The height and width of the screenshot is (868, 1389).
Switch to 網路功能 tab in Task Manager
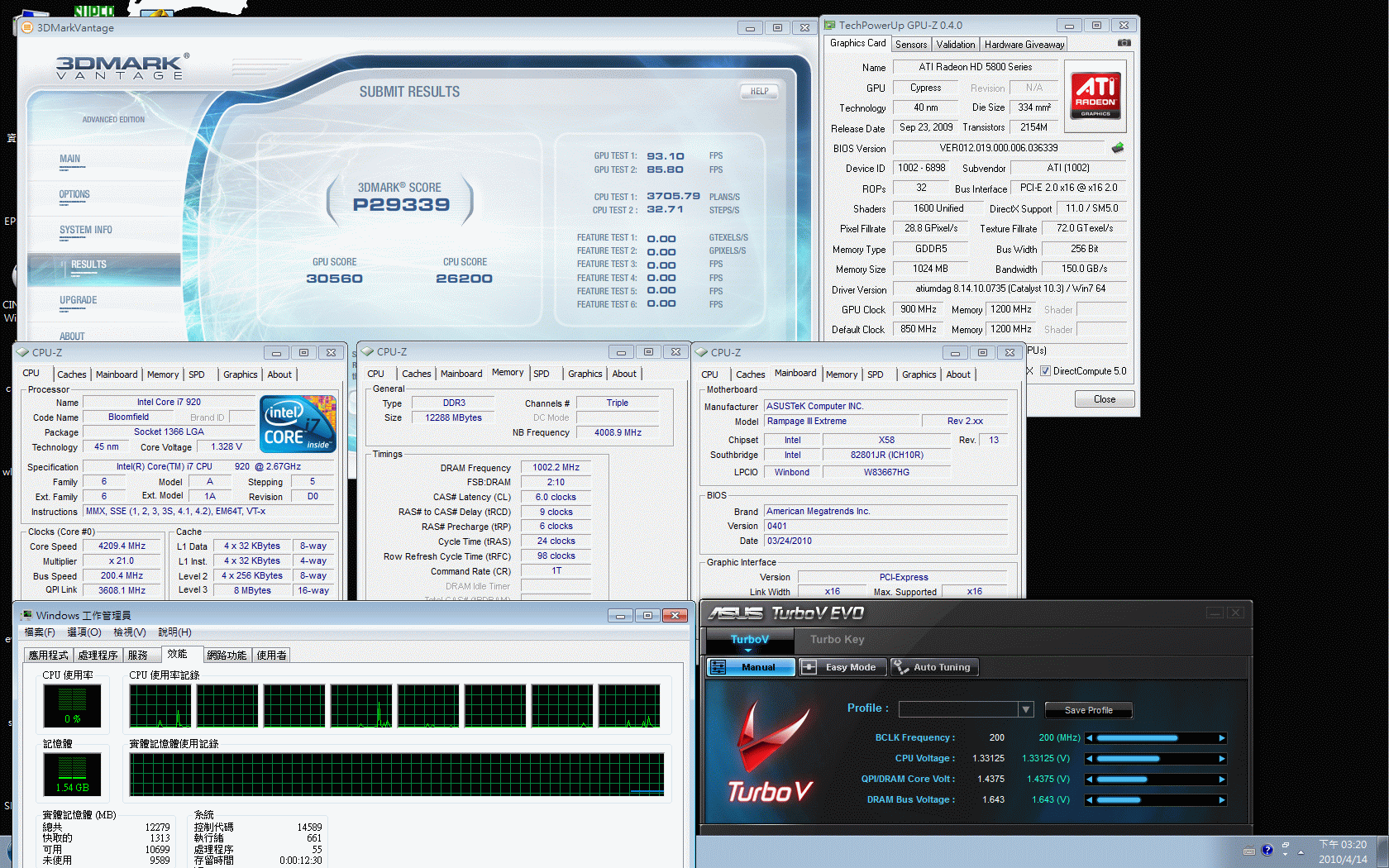tap(227, 656)
